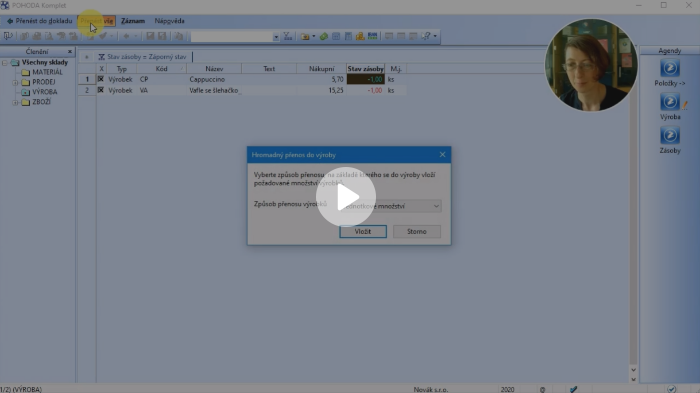This screenshot has width=700, height=393.
Task: Open the Nápověda menu
Action: coord(169,21)
